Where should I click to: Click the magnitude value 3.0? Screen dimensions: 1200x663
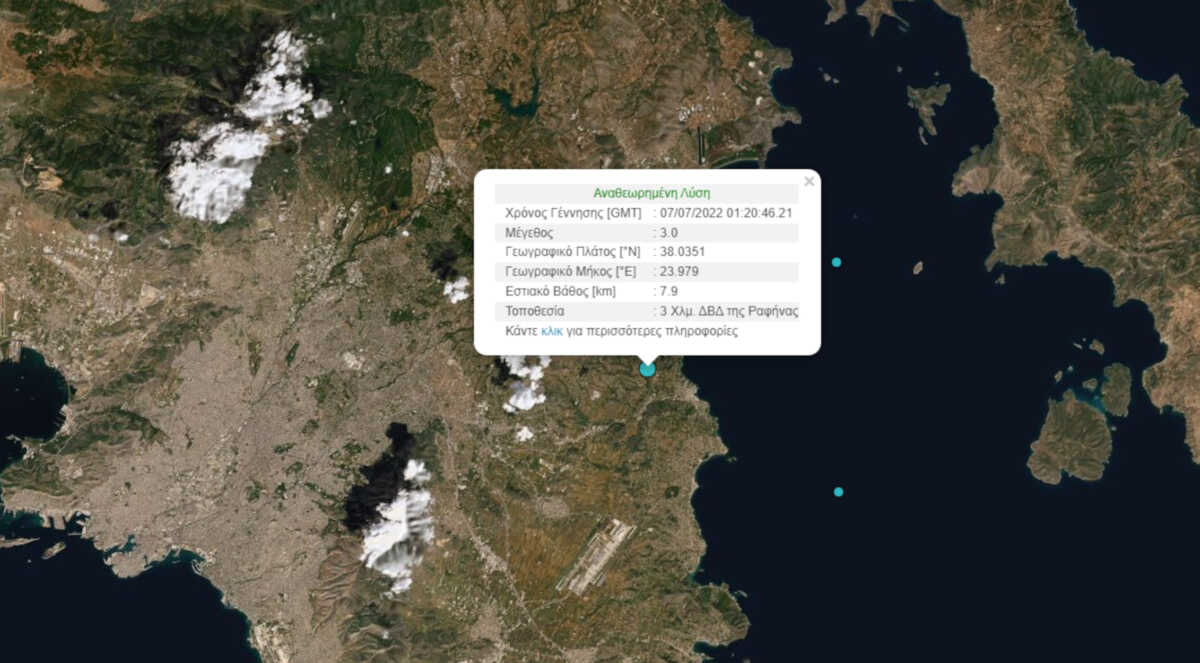click(x=668, y=232)
